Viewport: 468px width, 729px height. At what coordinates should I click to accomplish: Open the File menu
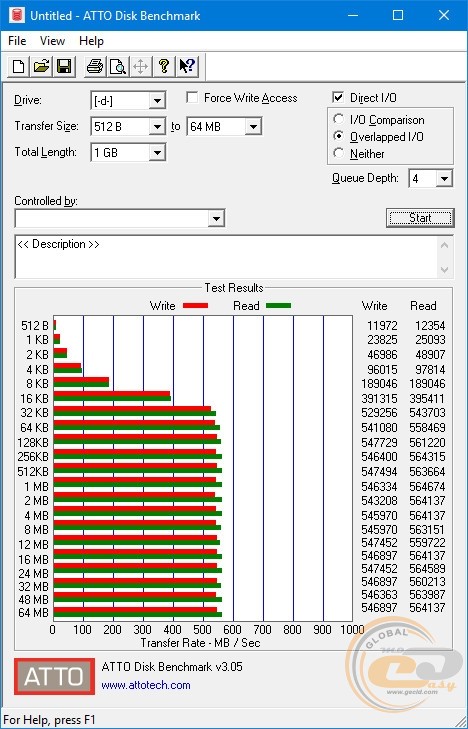point(17,41)
